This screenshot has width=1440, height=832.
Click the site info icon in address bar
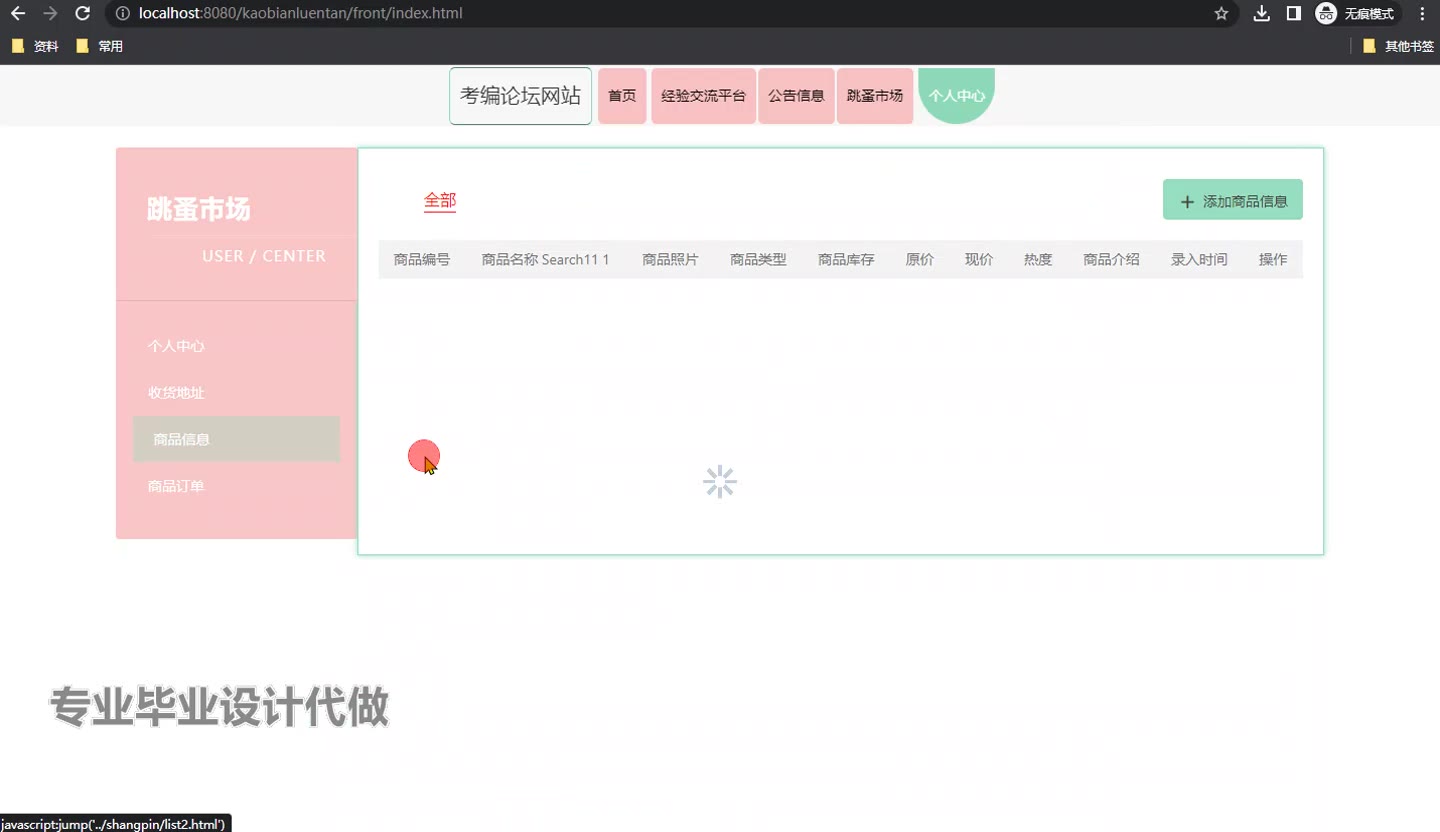(x=122, y=14)
